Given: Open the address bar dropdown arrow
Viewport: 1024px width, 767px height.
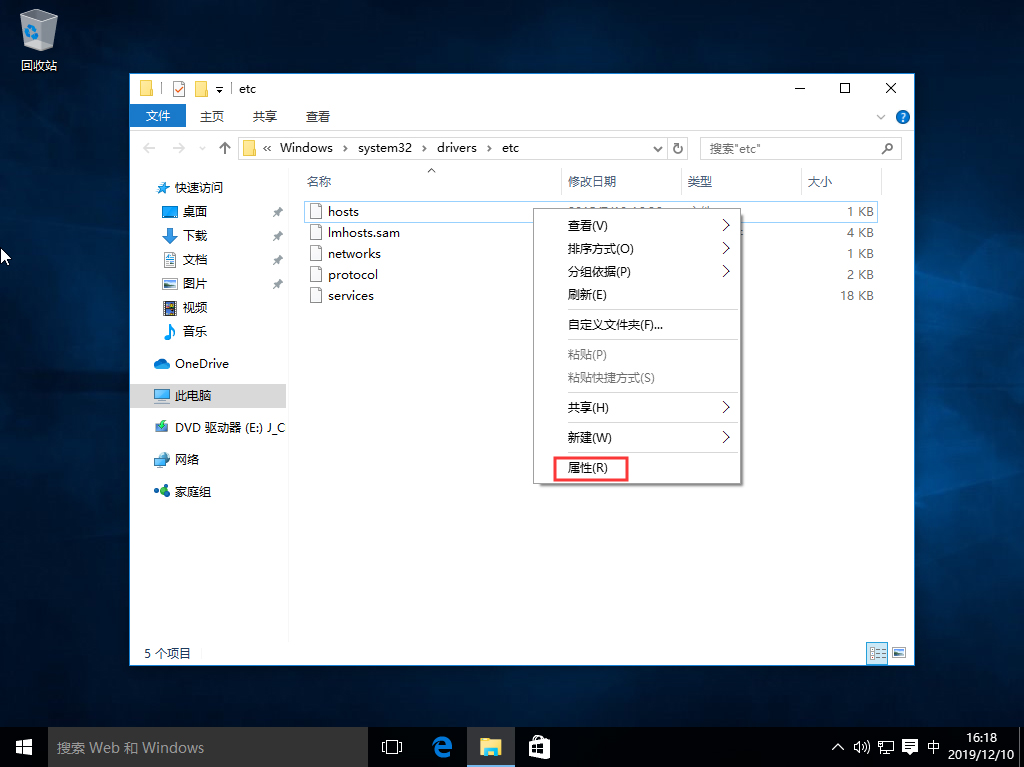Looking at the screenshot, I should click(658, 147).
